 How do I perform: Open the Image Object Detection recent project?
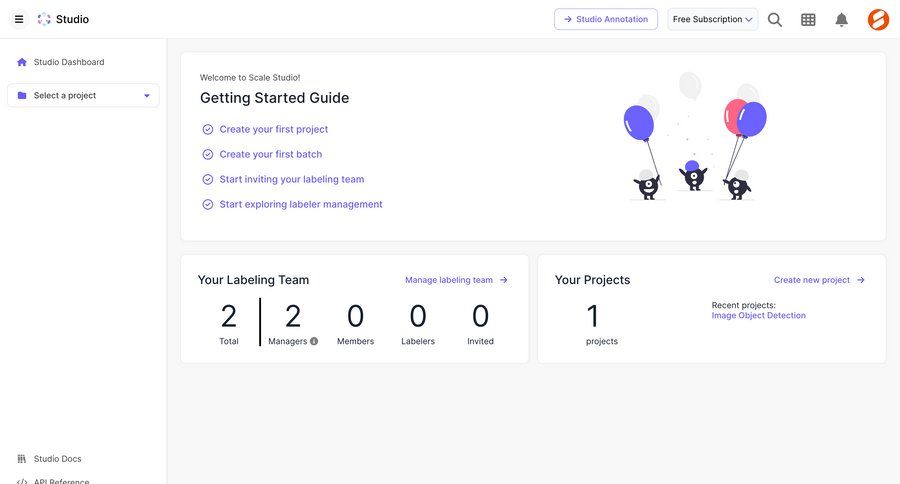758,315
